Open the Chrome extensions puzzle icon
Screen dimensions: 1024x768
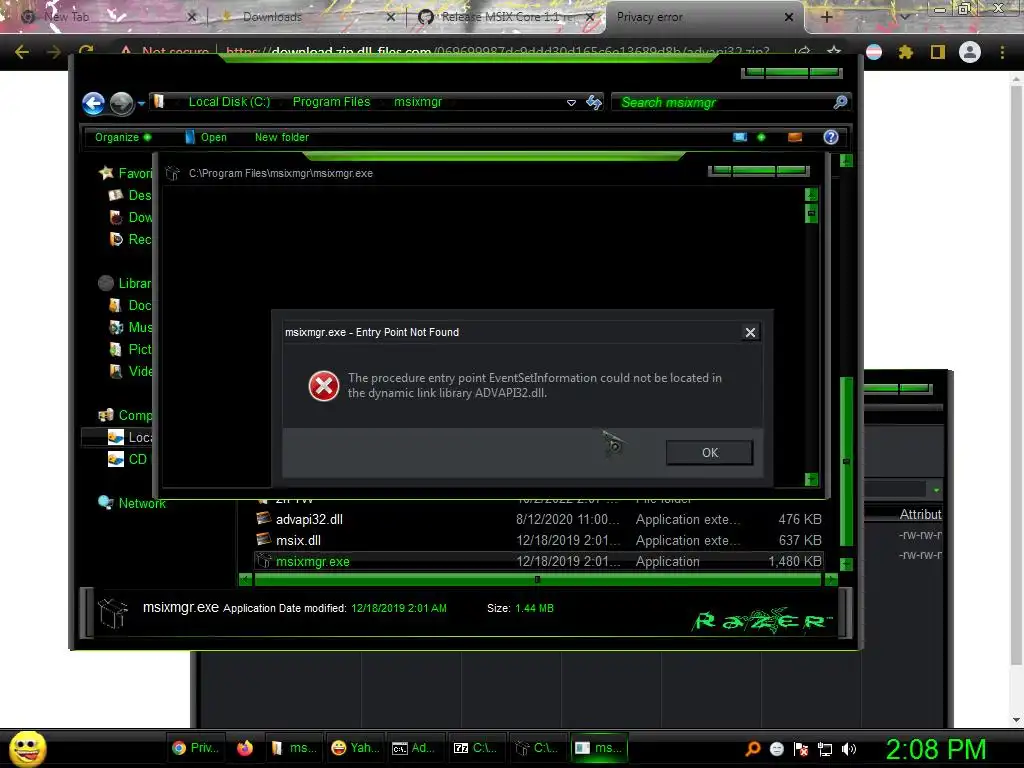coord(905,52)
